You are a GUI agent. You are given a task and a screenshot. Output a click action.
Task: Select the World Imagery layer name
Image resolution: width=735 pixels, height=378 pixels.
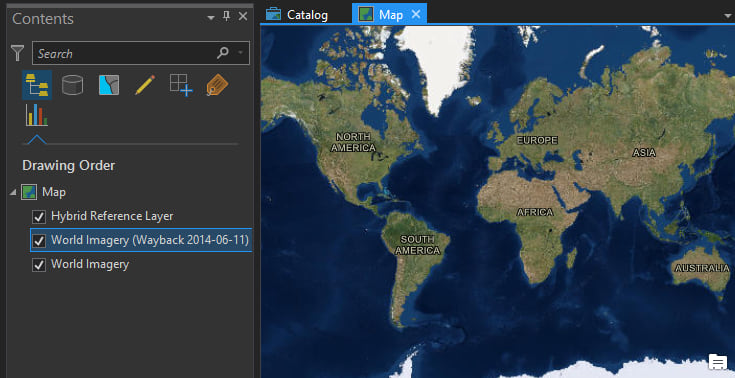tap(90, 265)
